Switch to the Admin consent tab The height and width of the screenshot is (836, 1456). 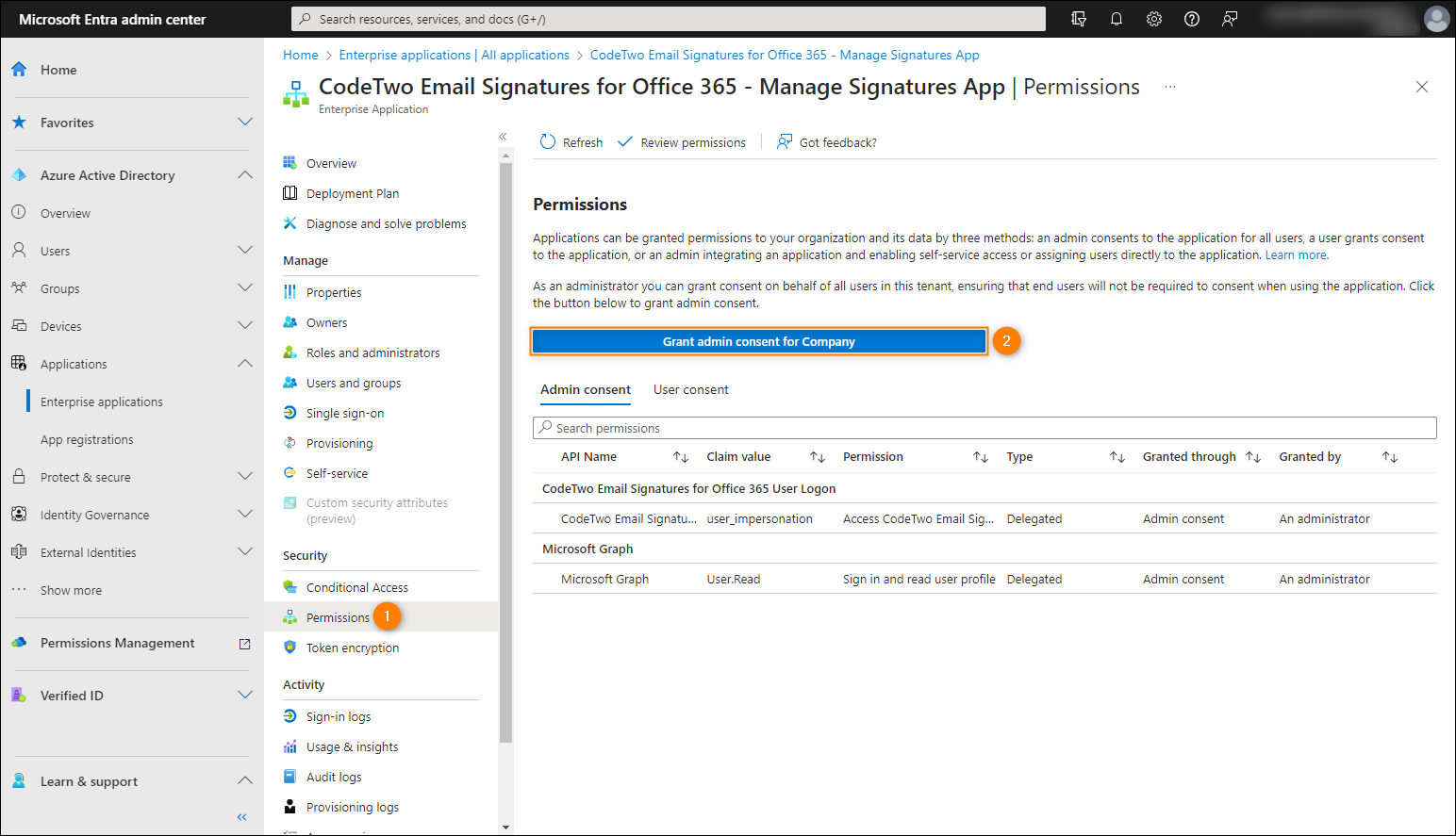(x=586, y=390)
